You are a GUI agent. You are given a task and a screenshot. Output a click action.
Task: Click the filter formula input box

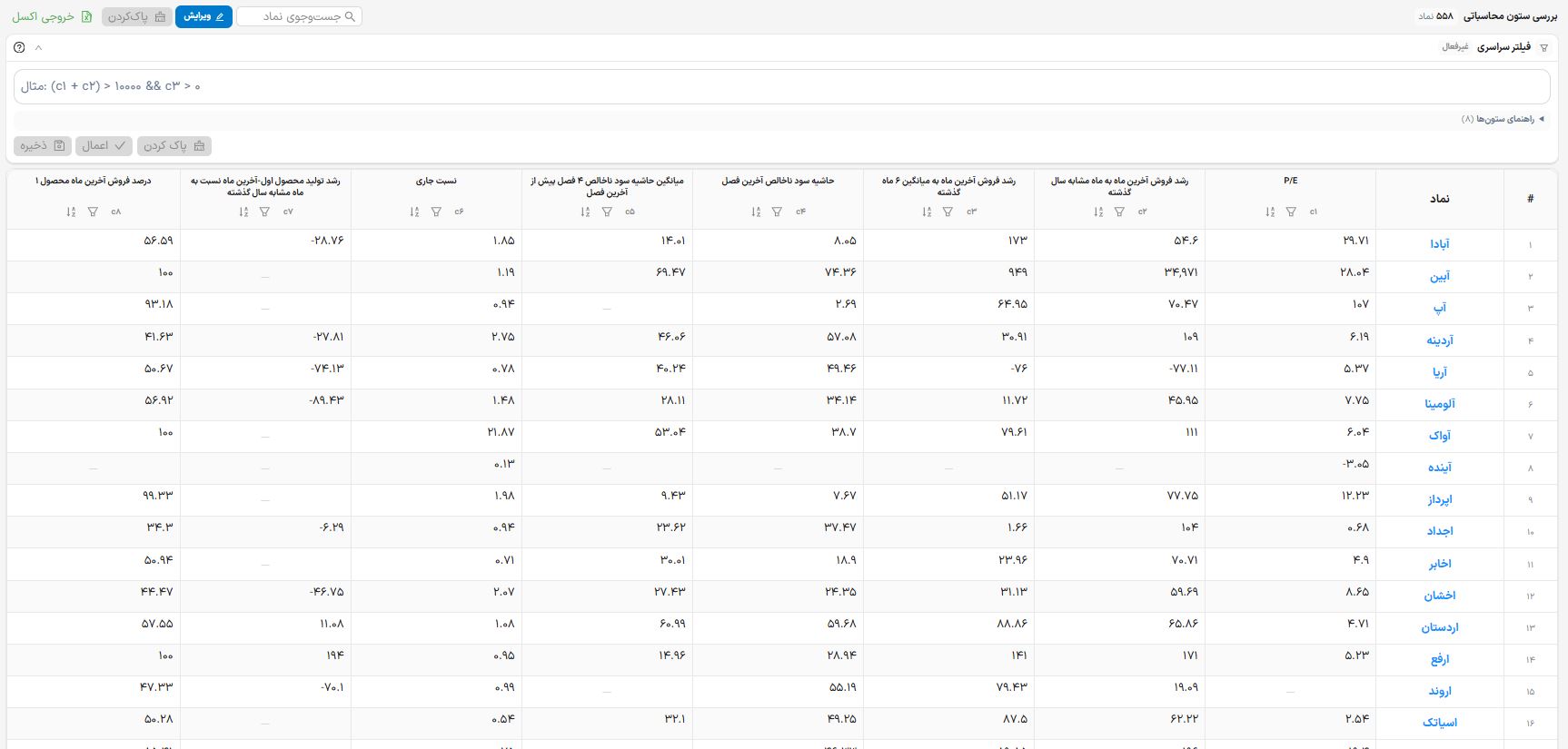tap(782, 86)
